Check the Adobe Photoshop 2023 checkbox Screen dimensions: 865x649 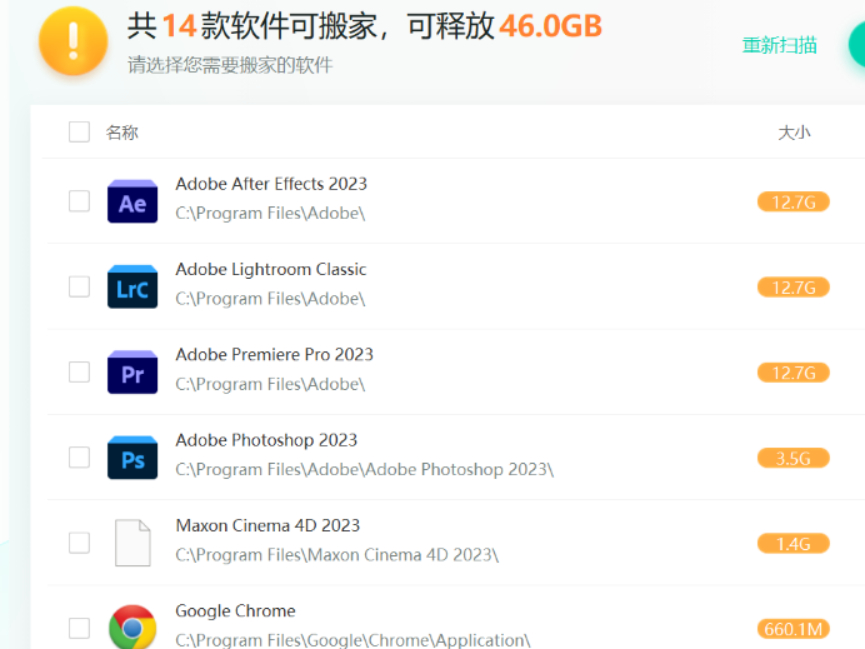coord(79,458)
